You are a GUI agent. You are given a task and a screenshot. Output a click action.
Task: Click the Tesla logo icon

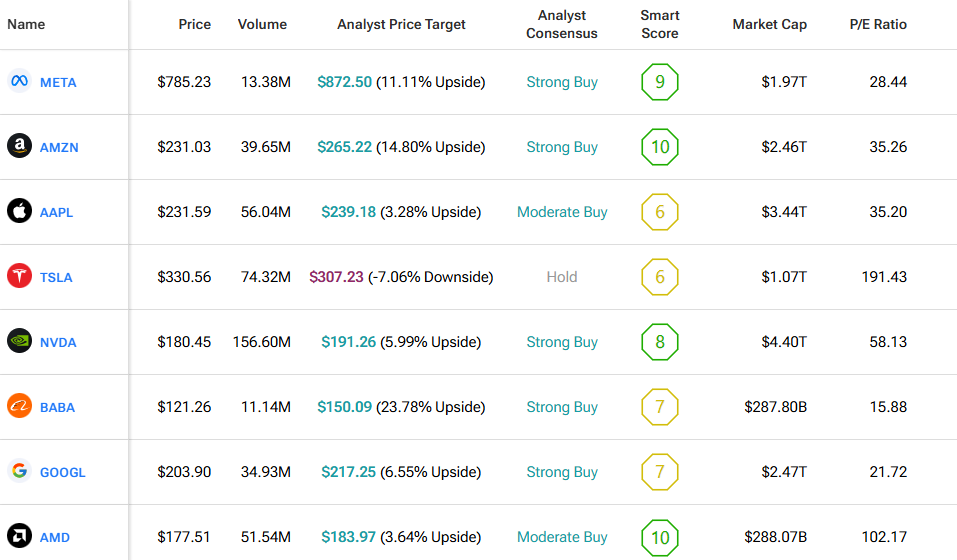click(x=19, y=277)
